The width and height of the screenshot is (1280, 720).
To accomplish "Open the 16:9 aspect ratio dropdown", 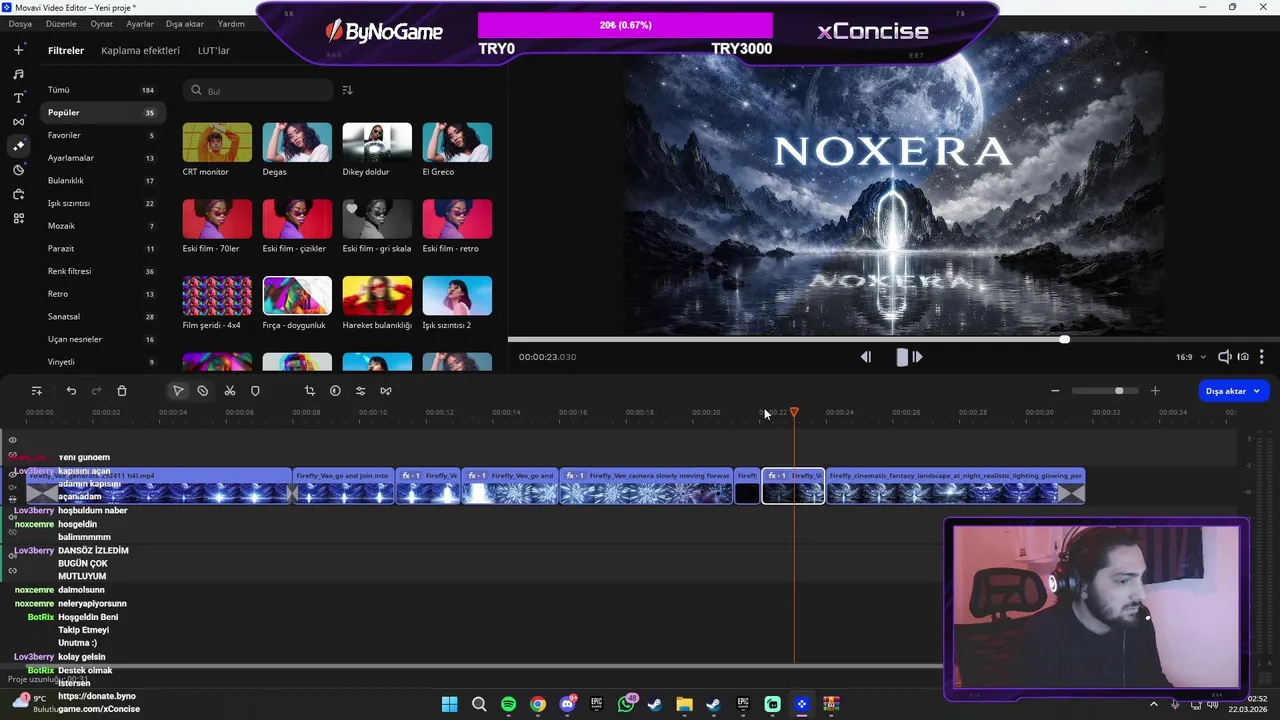I will pyautogui.click(x=1191, y=357).
